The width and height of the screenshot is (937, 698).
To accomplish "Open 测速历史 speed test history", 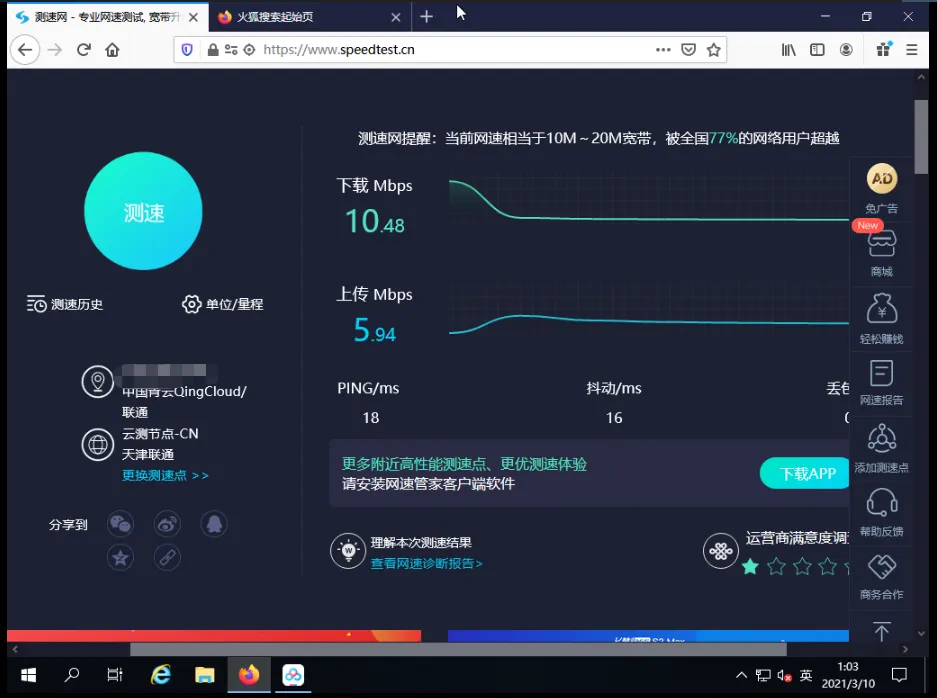I will pyautogui.click(x=62, y=304).
